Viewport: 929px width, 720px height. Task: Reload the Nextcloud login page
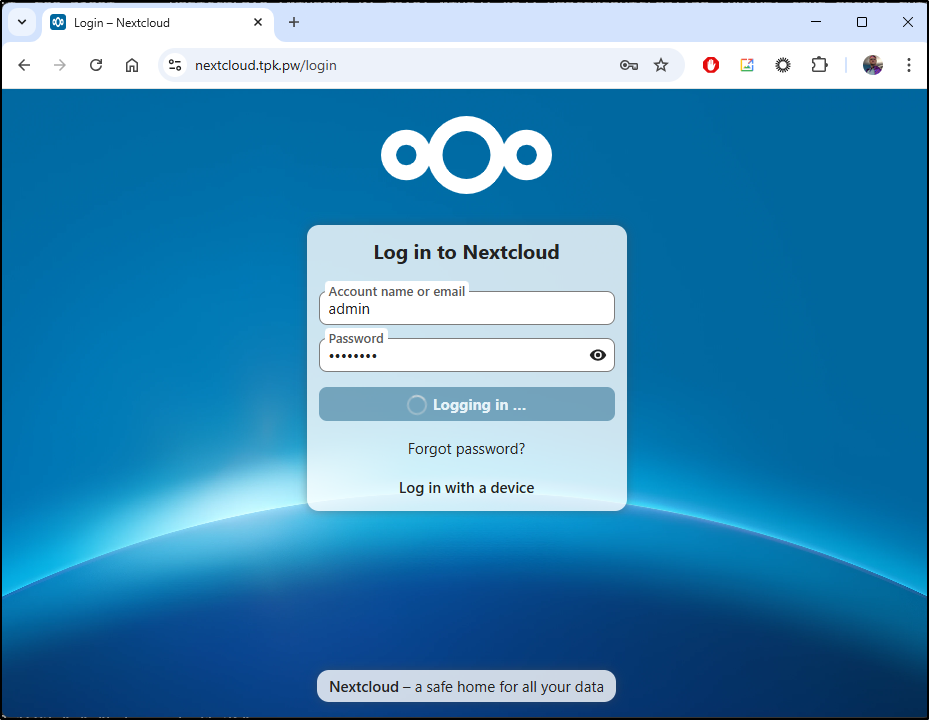click(96, 65)
